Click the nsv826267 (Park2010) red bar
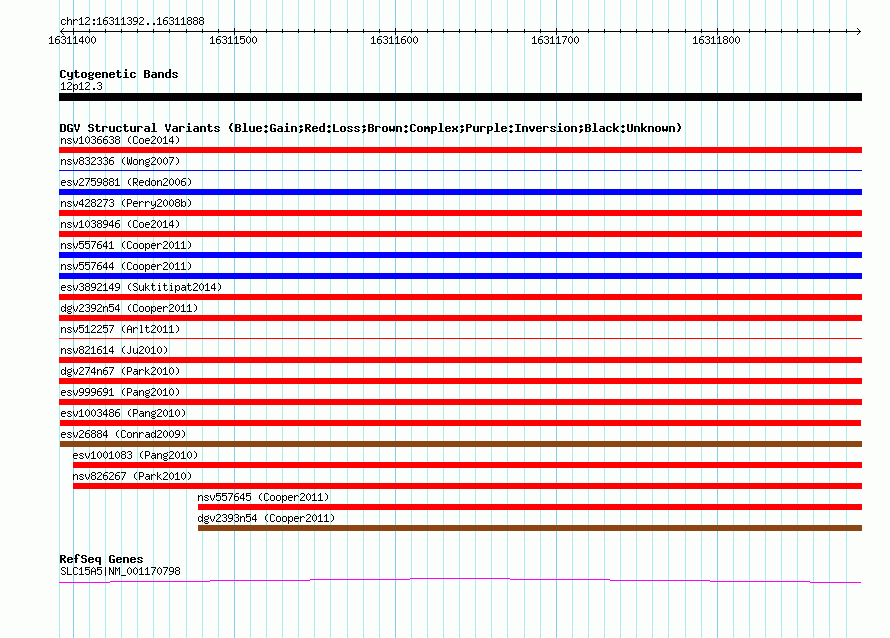Image resolution: width=890 pixels, height=638 pixels. pos(467,486)
